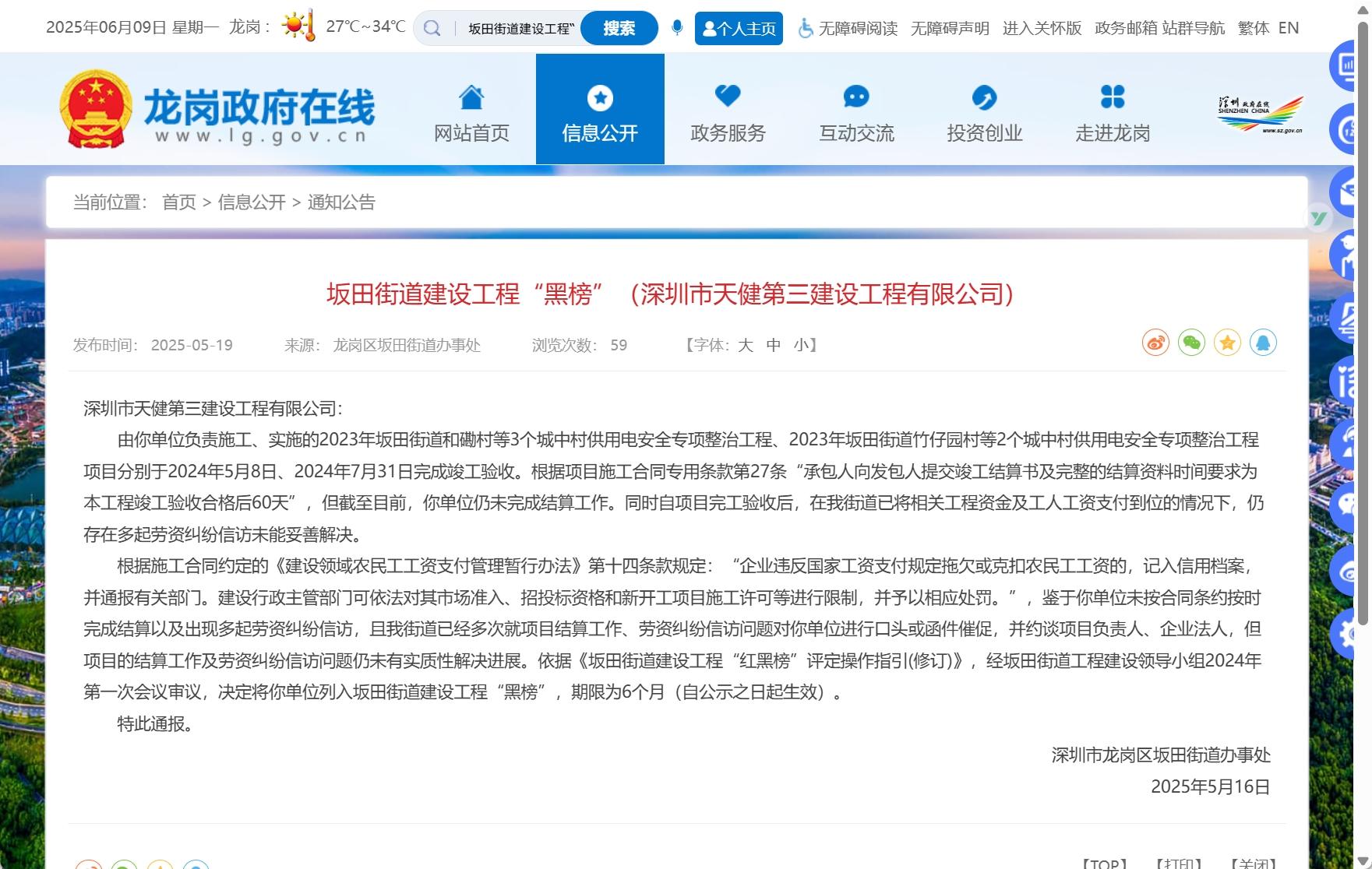Screen dimensions: 1372x869
Task: Go to 通知公告 in breadcrumb
Action: pyautogui.click(x=341, y=202)
